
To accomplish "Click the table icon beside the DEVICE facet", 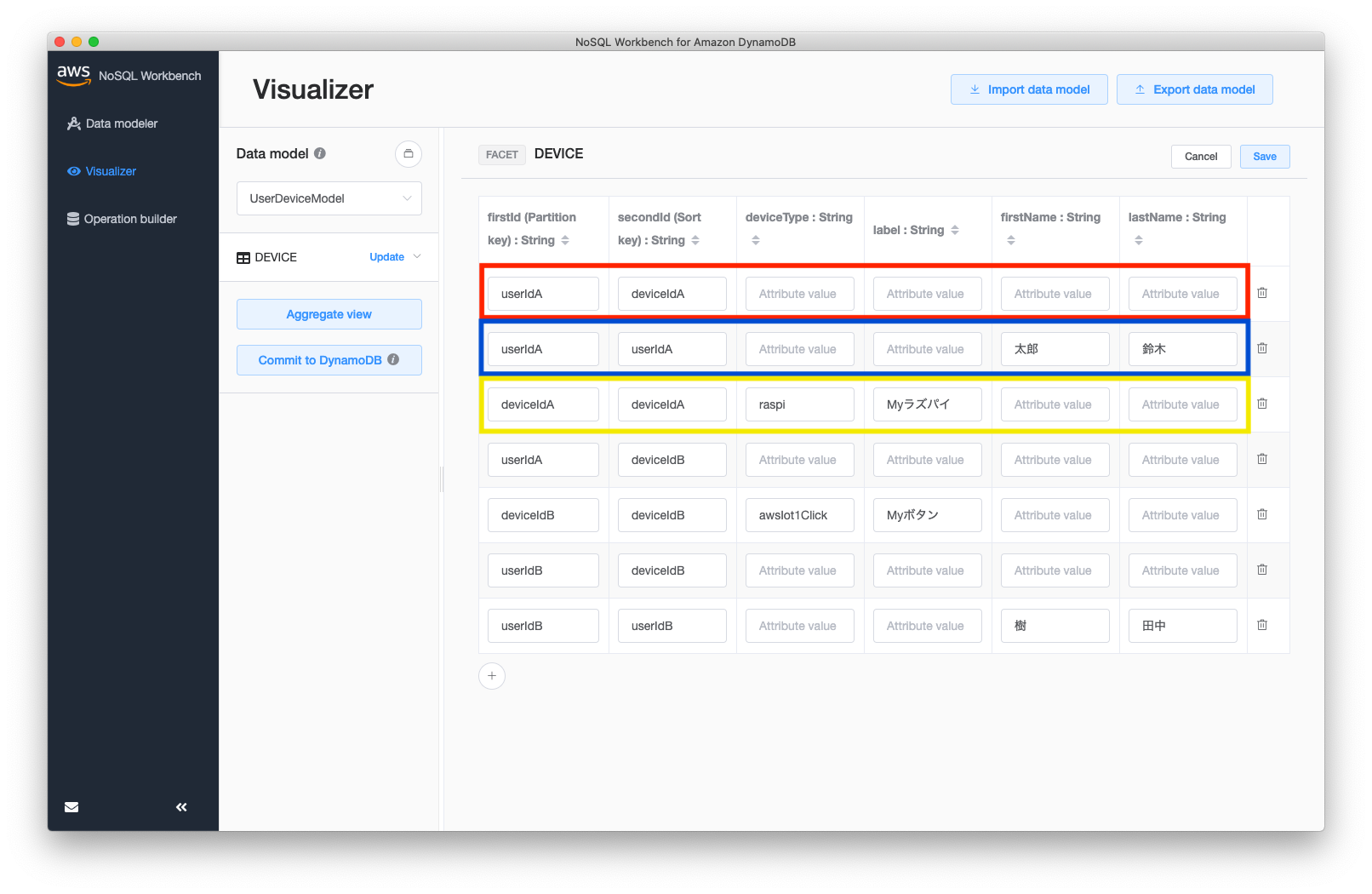I will [x=243, y=257].
